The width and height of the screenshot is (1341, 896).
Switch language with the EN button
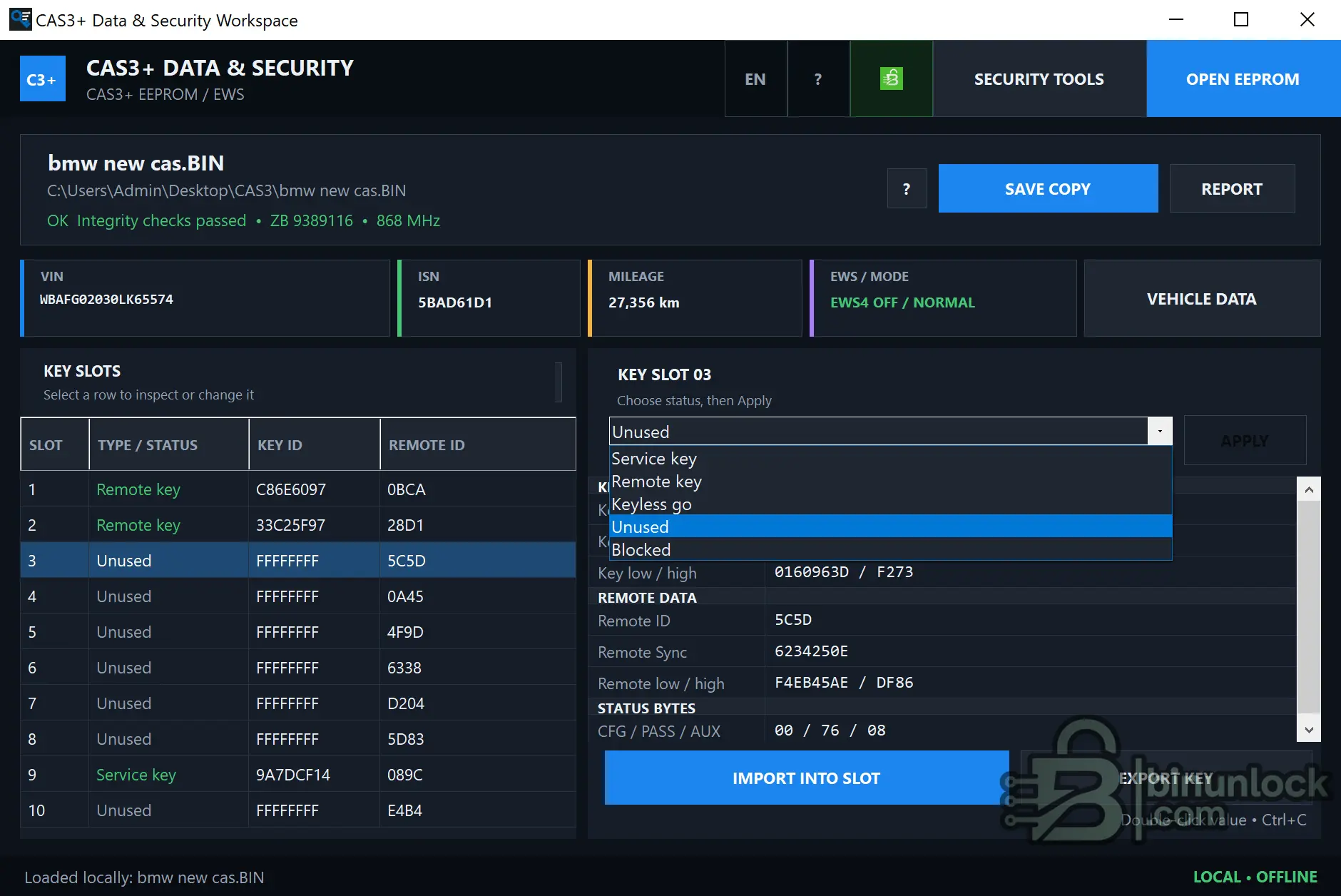[x=755, y=78]
